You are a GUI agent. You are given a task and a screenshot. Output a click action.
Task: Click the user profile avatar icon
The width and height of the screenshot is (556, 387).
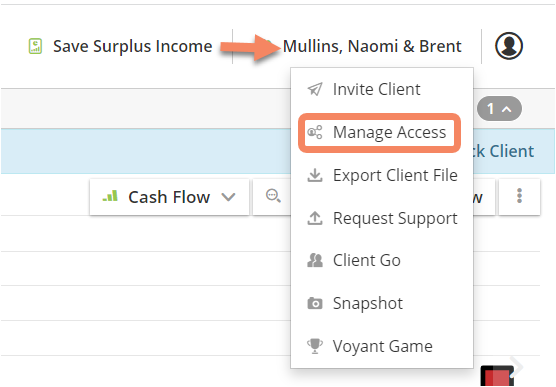509,46
